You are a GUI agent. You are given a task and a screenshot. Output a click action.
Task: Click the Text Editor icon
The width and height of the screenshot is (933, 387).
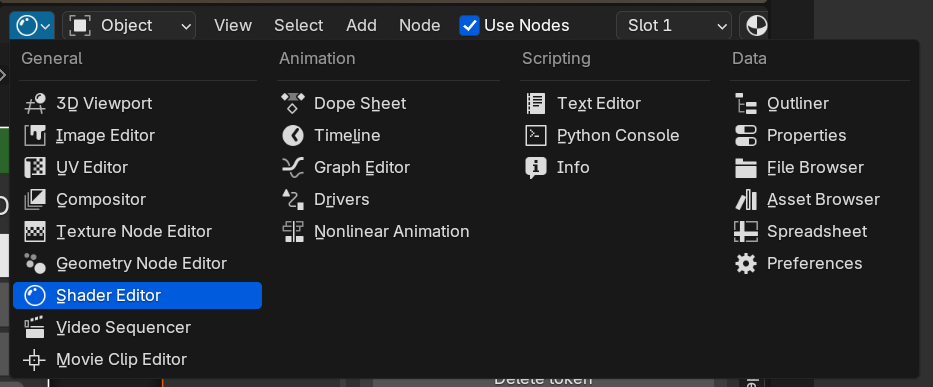pyautogui.click(x=536, y=104)
